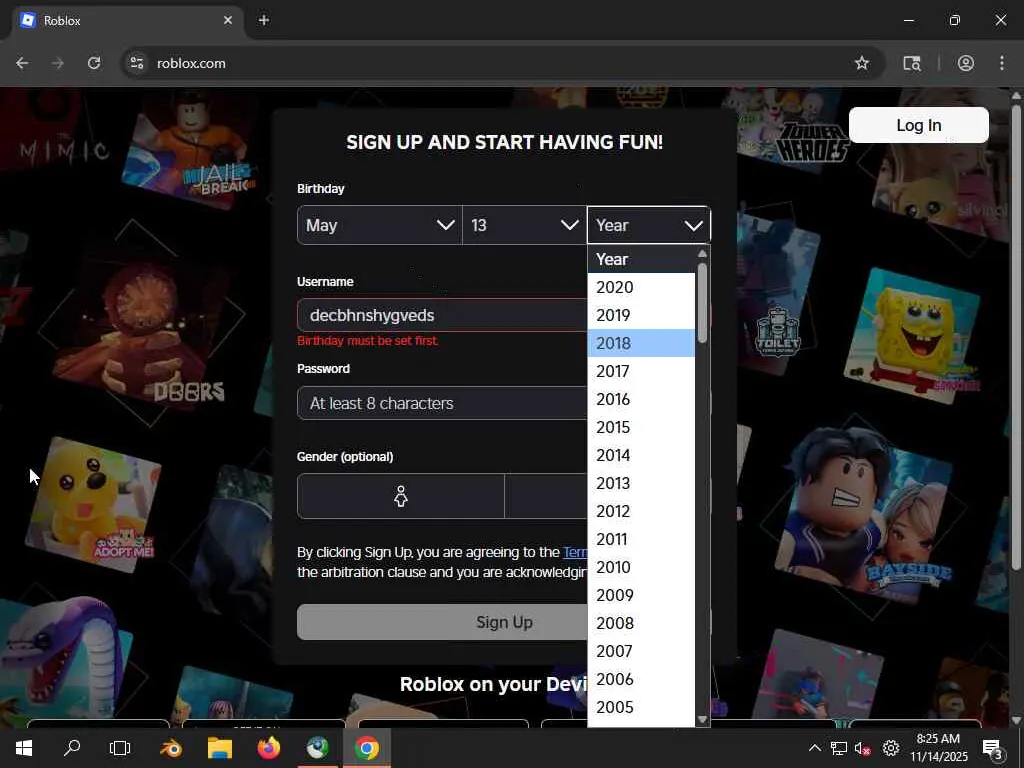
Task: Pick 2010 from year list
Action: point(641,567)
